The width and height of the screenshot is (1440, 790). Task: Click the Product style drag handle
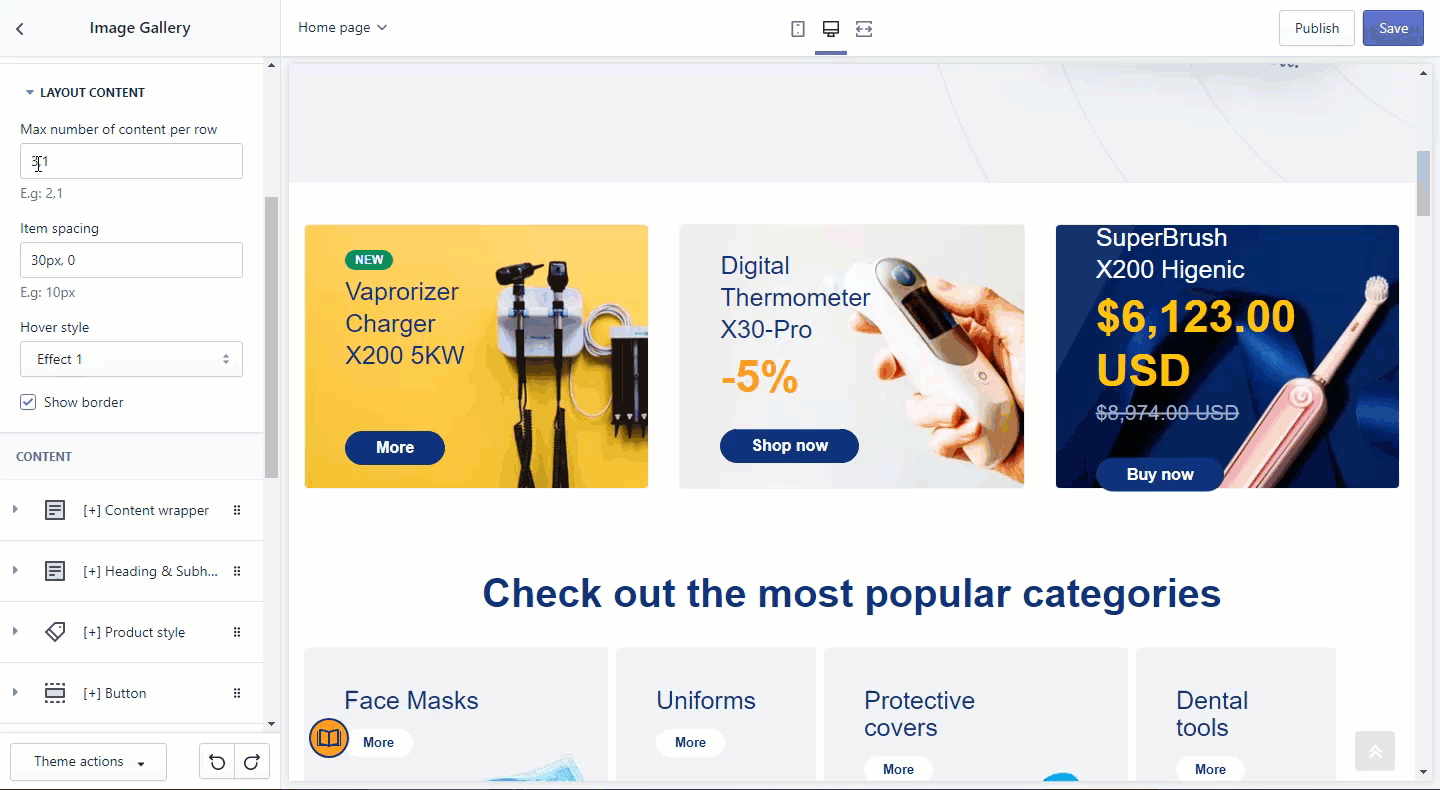(237, 632)
